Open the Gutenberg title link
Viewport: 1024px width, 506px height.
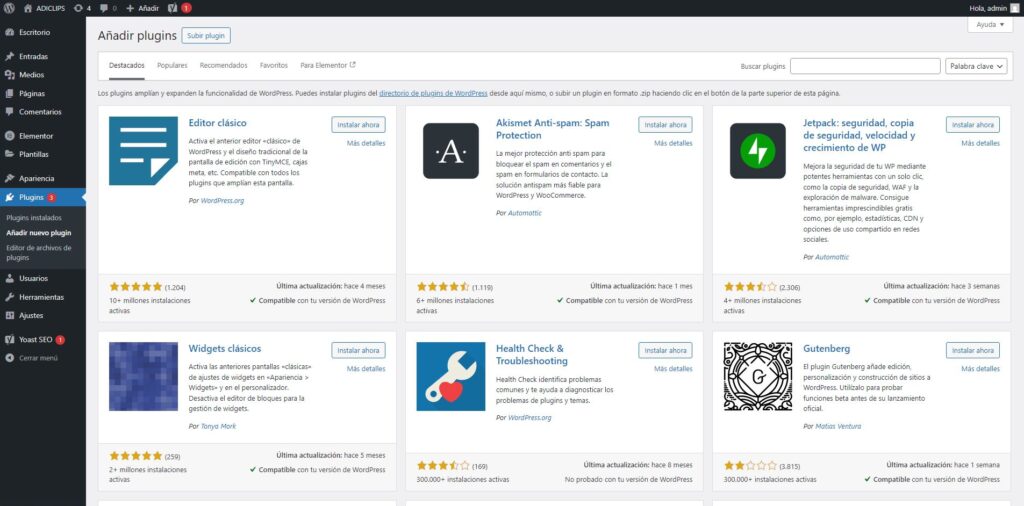click(826, 349)
